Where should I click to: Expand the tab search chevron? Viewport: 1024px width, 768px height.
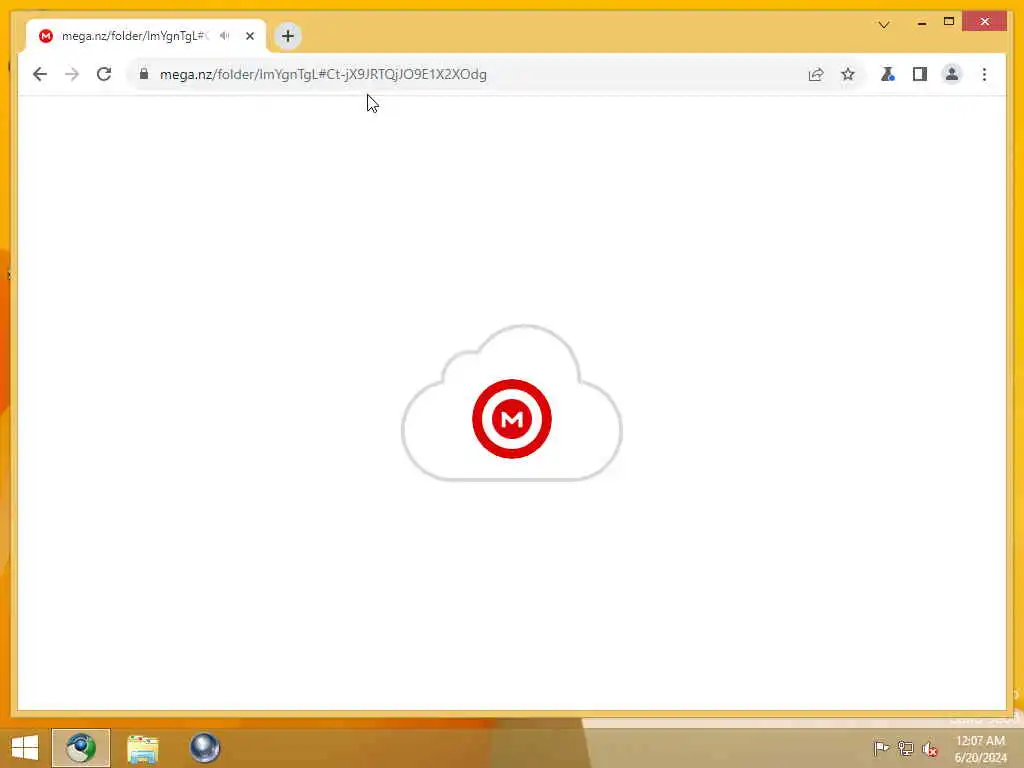click(884, 25)
